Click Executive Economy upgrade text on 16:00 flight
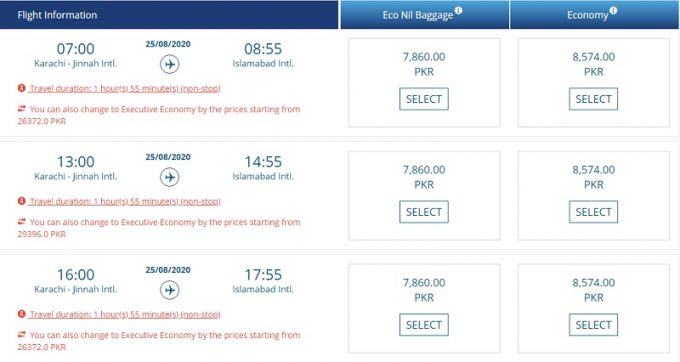 [159, 341]
